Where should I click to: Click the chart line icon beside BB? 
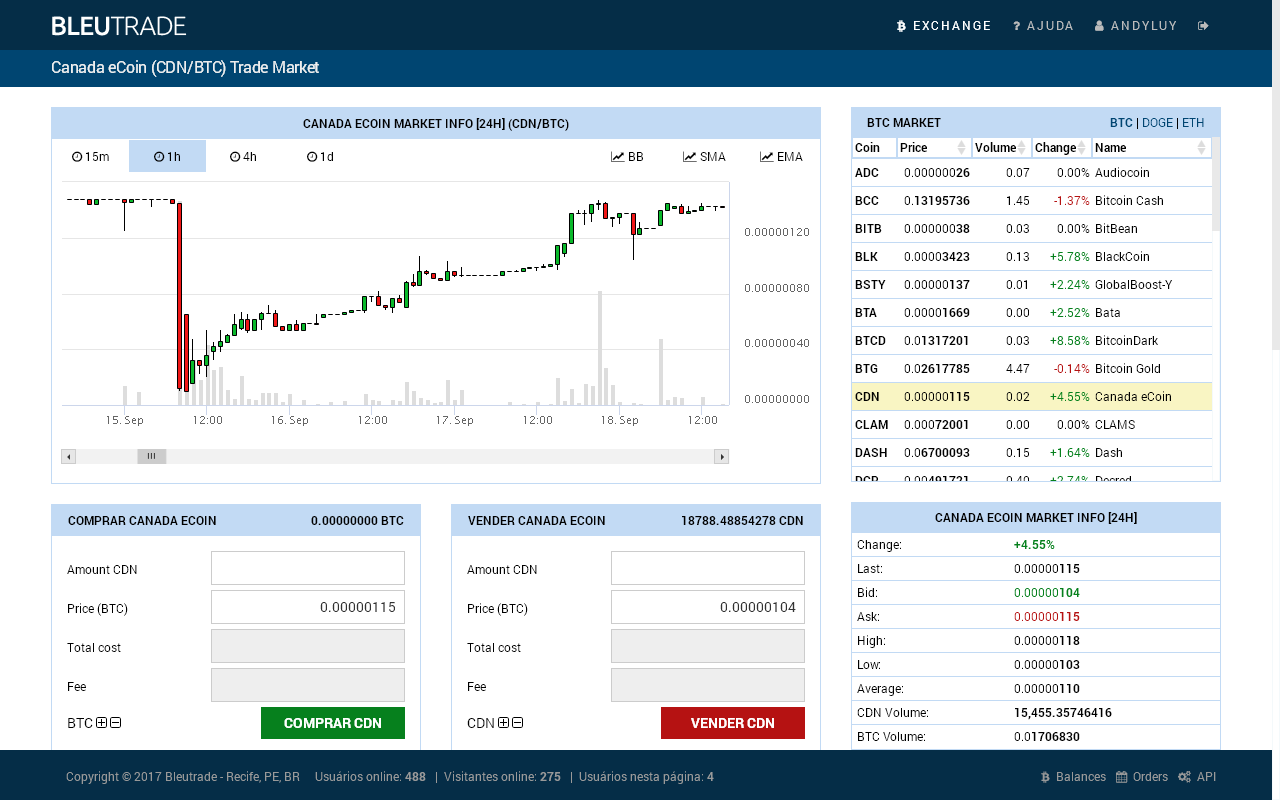pyautogui.click(x=618, y=157)
